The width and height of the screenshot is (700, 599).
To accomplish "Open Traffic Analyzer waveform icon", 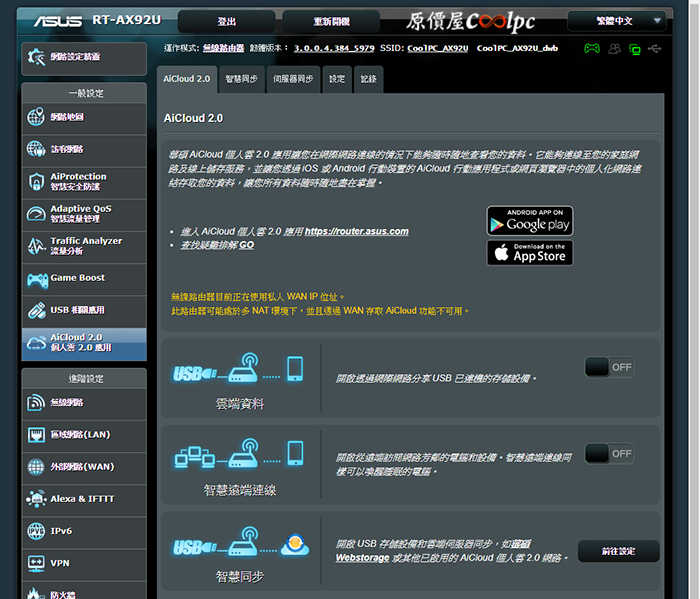I will click(36, 246).
